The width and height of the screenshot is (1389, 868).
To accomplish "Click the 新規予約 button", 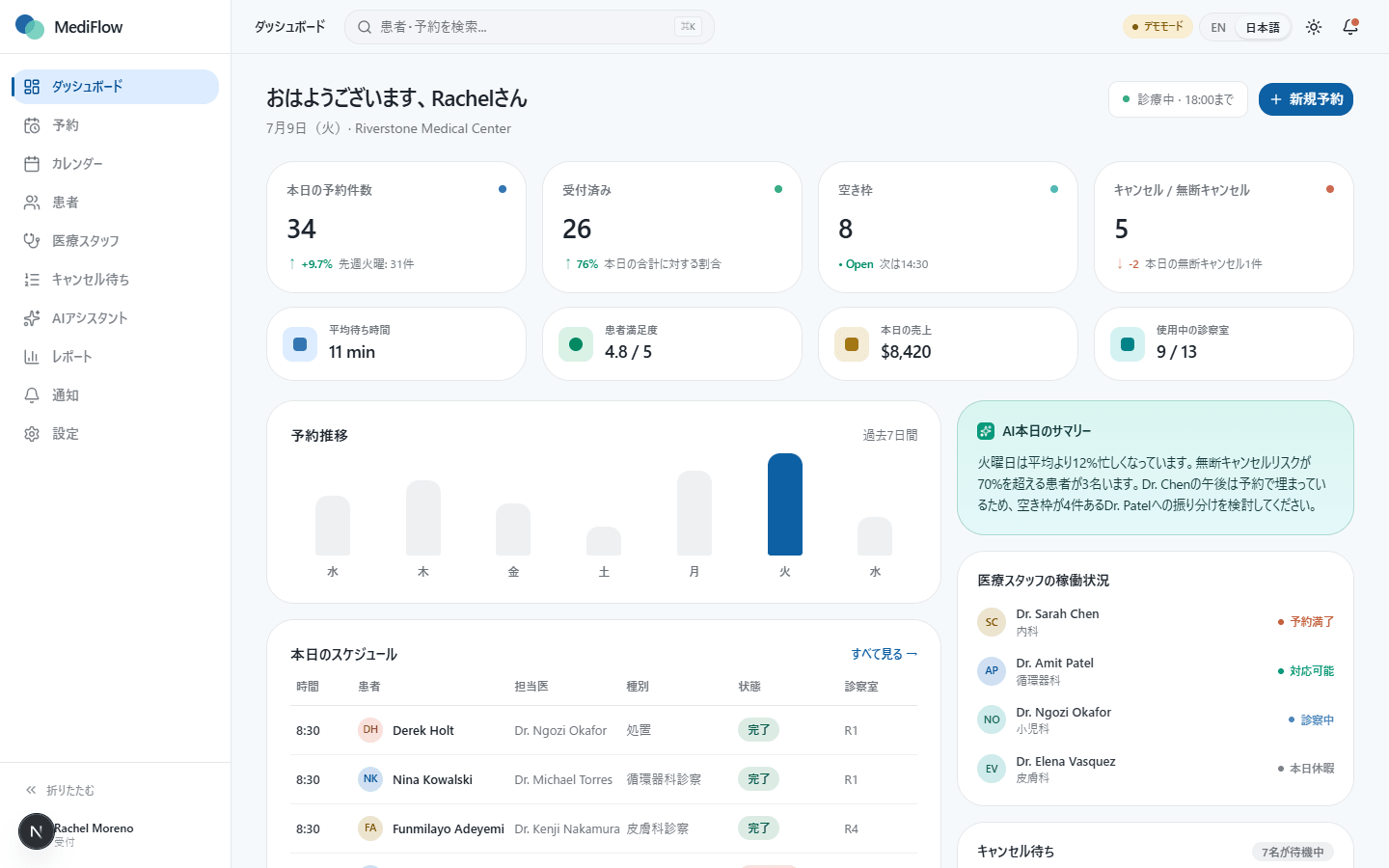I will click(x=1306, y=99).
